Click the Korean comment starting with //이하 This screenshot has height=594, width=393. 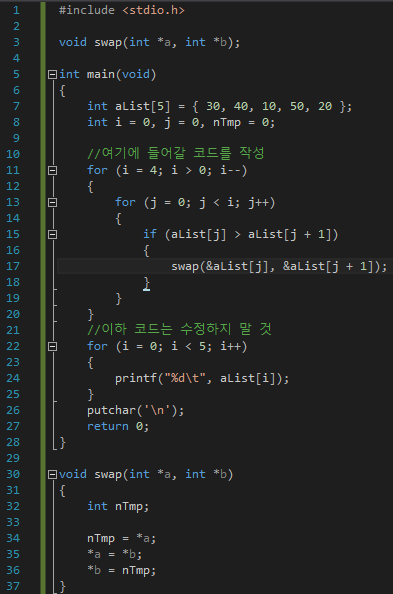click(179, 329)
